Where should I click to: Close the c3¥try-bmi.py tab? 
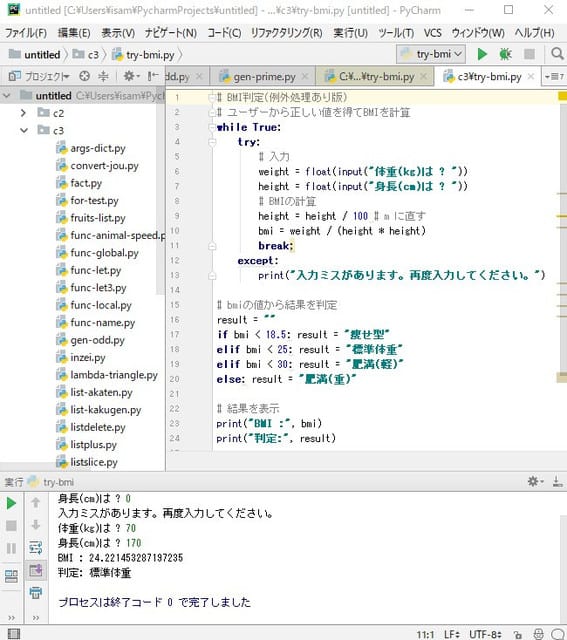tap(530, 76)
